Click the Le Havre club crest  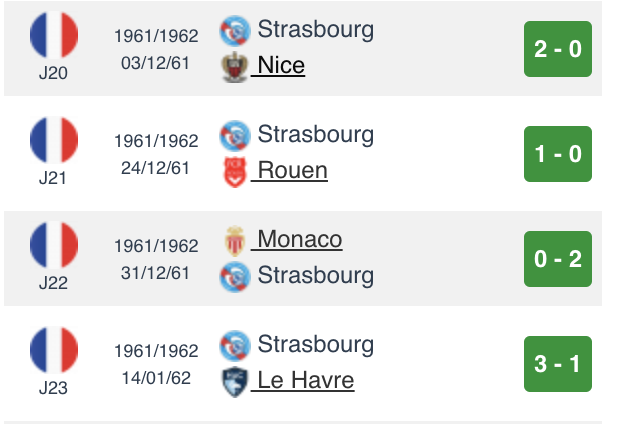click(234, 382)
